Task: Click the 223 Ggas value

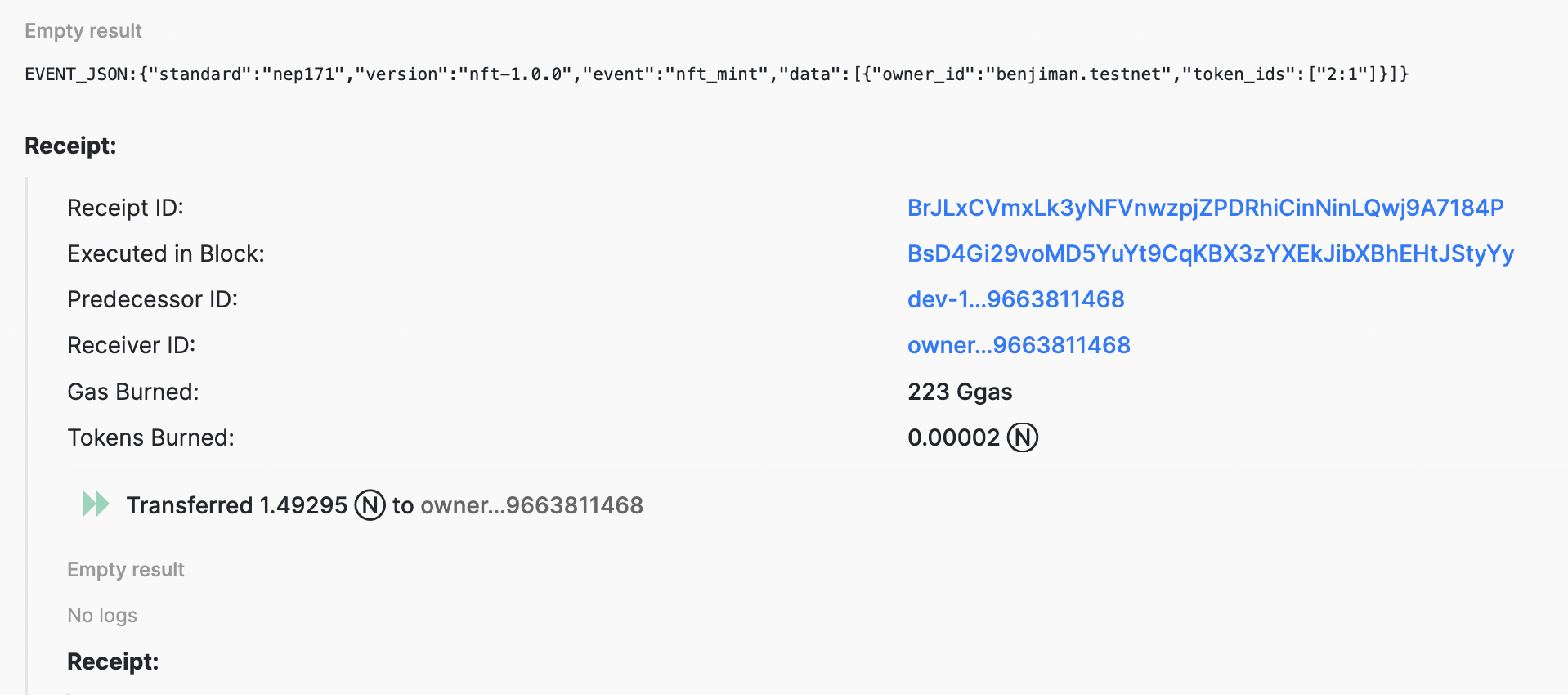Action: pos(960,392)
